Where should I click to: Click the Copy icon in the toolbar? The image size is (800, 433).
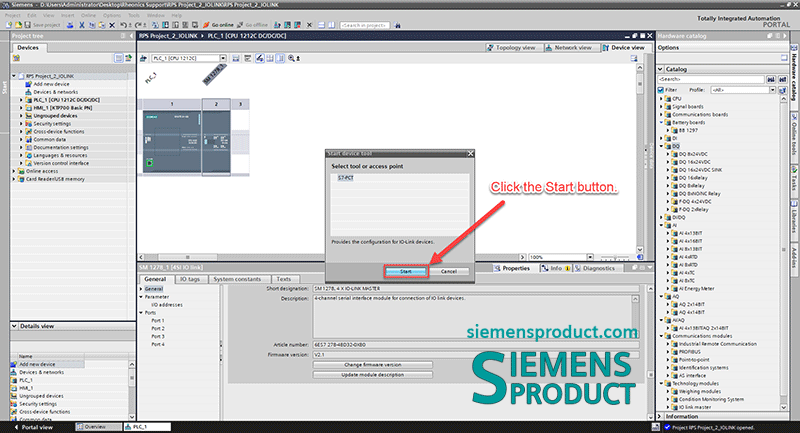pyautogui.click(x=92, y=24)
